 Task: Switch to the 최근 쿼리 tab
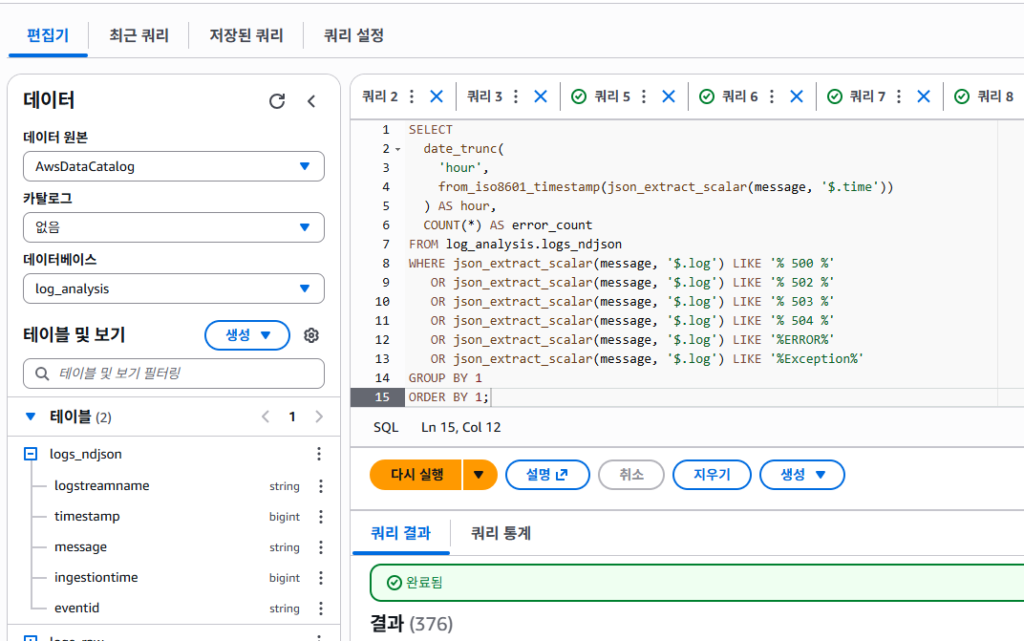139,35
